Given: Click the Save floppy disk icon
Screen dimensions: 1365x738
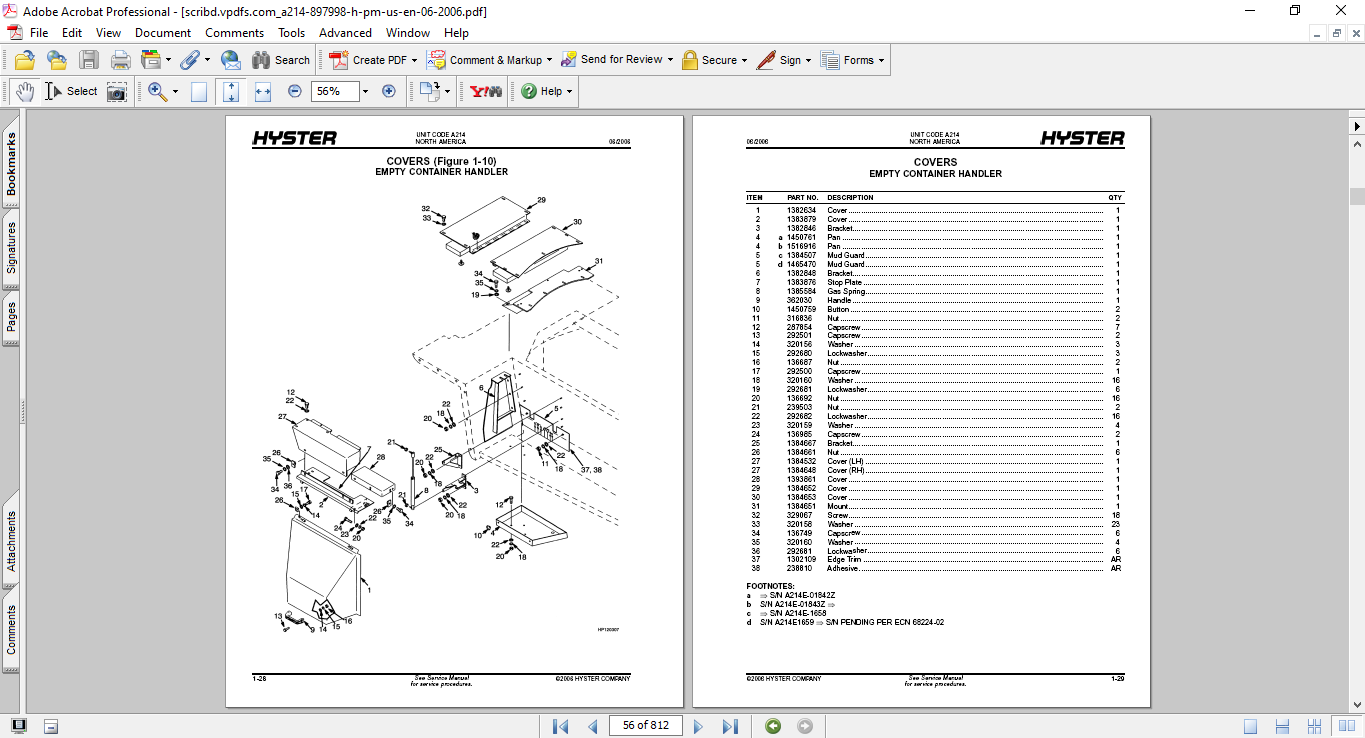Looking at the screenshot, I should [x=89, y=60].
